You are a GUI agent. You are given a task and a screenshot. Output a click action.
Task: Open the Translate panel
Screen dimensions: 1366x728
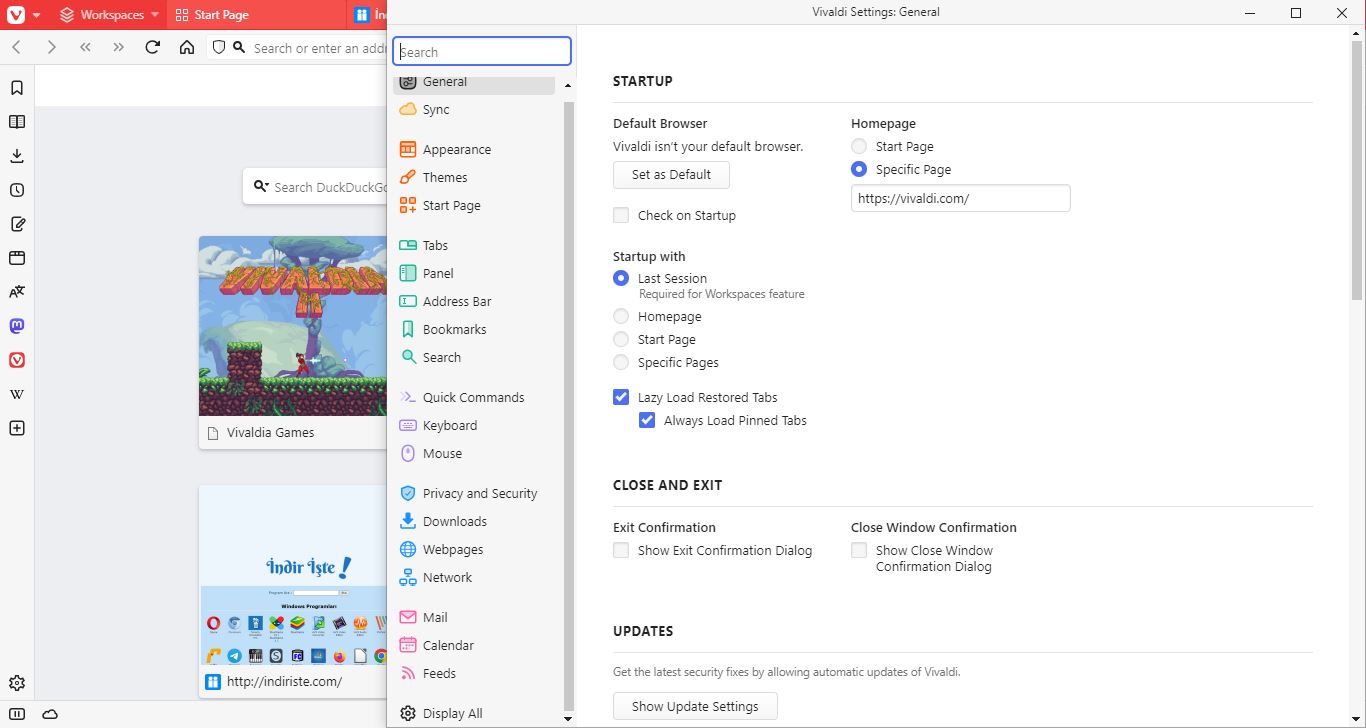click(x=17, y=292)
